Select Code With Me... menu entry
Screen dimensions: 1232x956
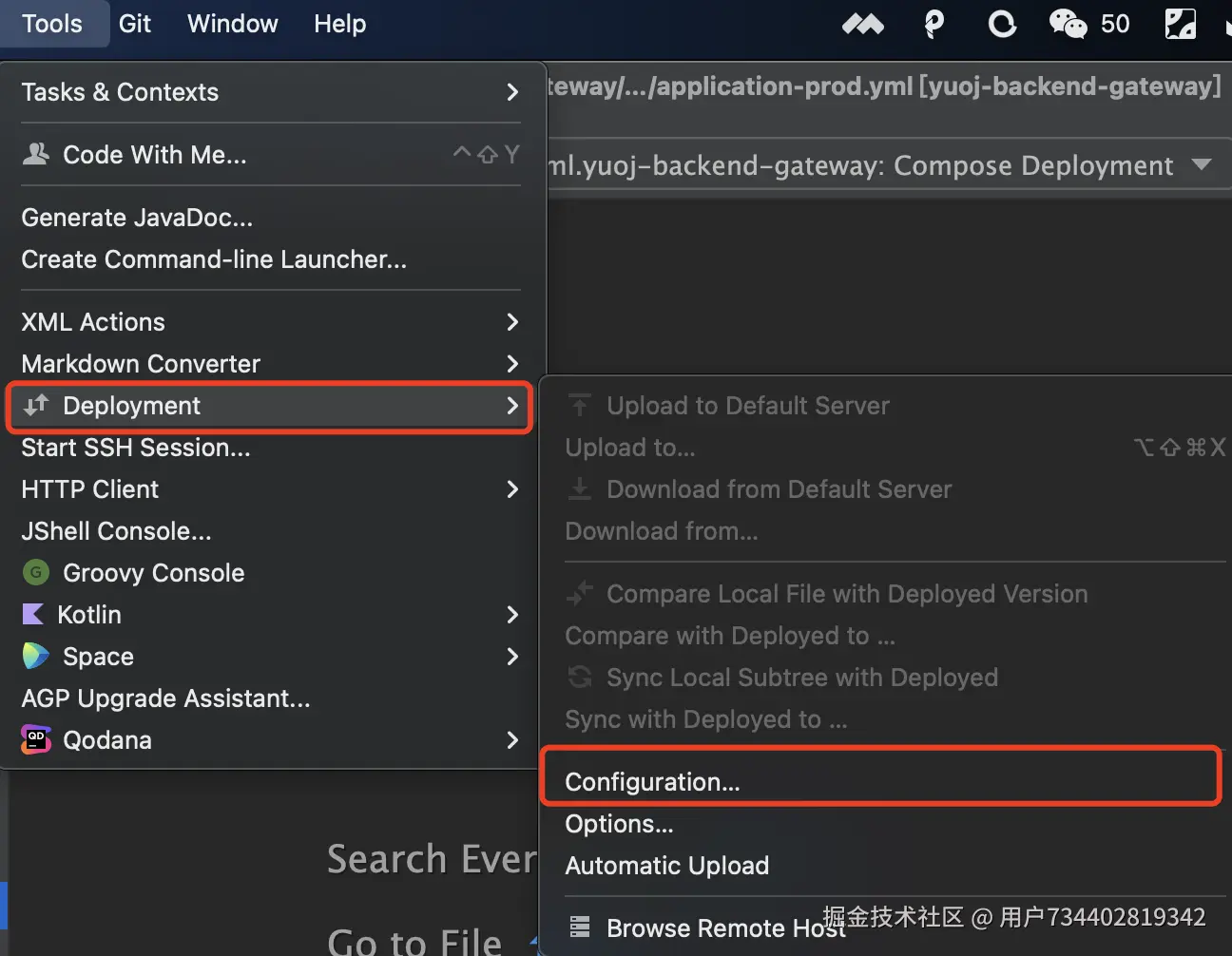pos(271,155)
